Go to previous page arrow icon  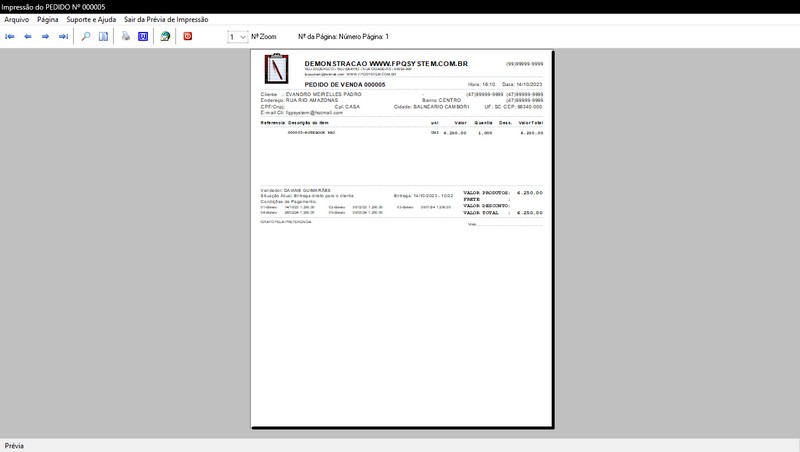point(28,36)
